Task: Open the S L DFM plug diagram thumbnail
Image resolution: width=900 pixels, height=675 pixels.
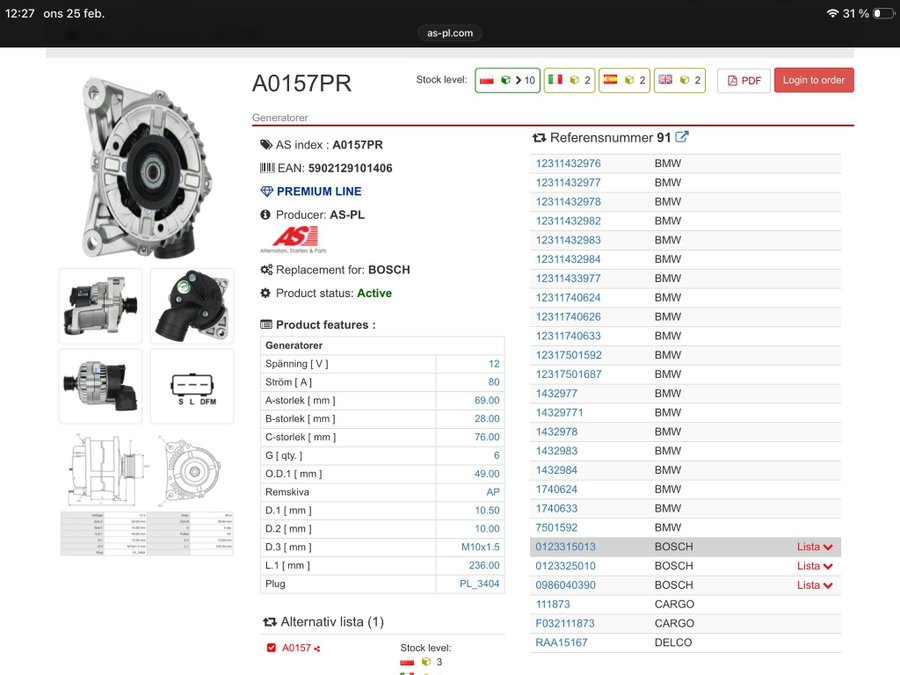Action: point(192,386)
